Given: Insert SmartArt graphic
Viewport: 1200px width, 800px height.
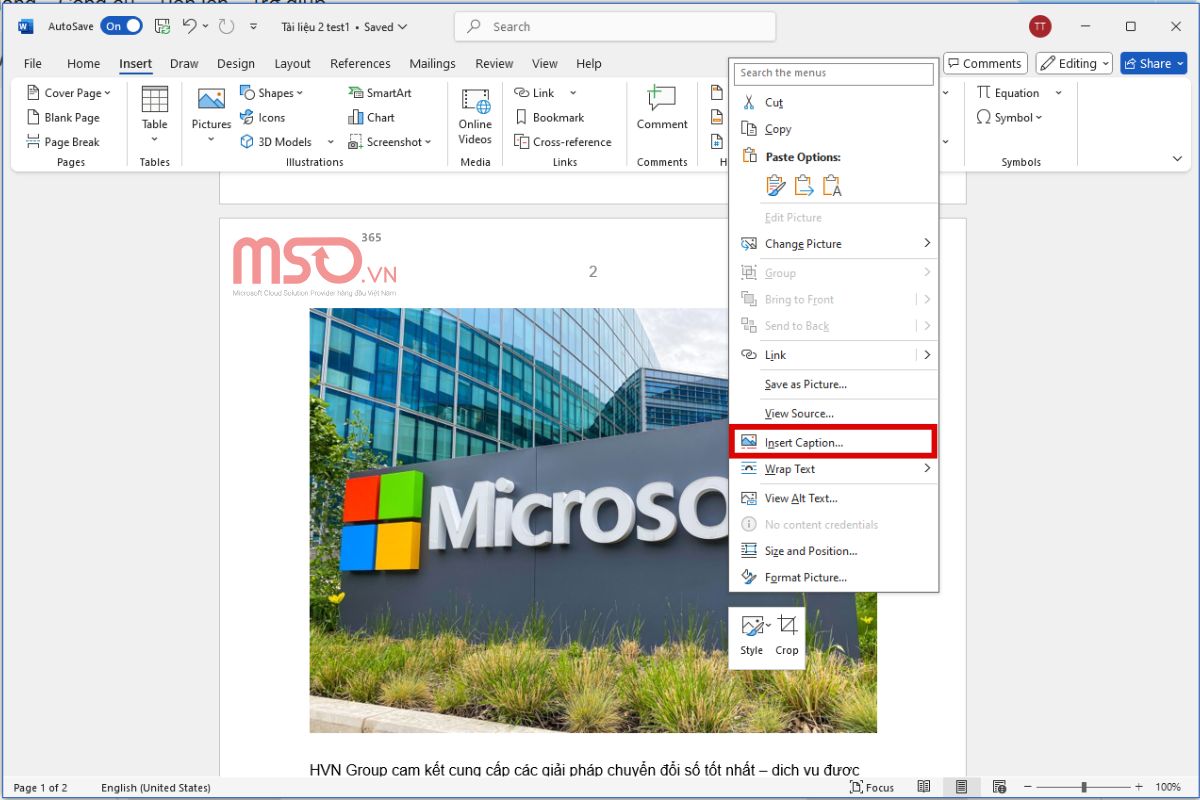Looking at the screenshot, I should [380, 93].
